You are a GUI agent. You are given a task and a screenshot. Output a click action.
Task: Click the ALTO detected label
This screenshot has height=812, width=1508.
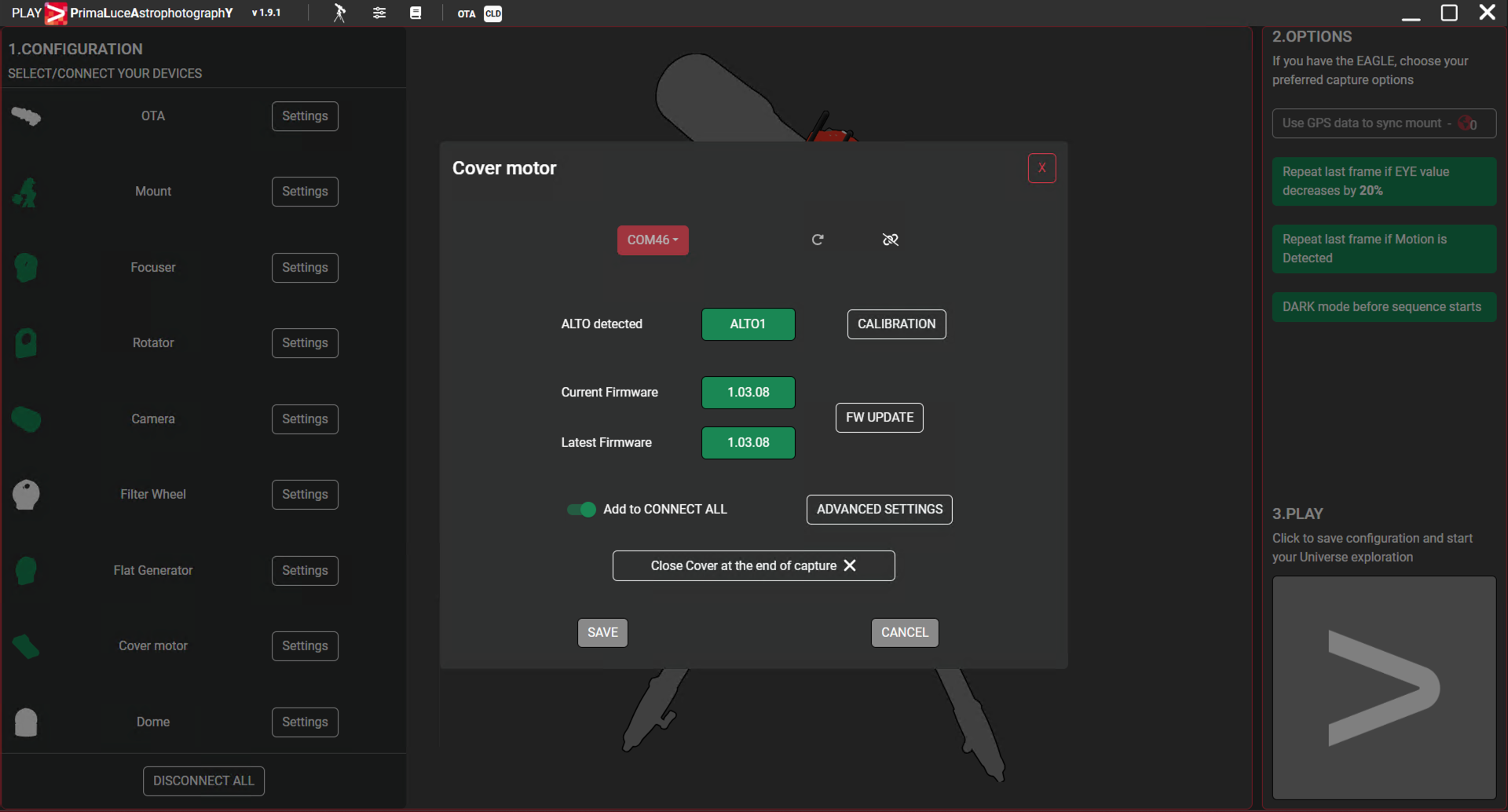tap(602, 324)
